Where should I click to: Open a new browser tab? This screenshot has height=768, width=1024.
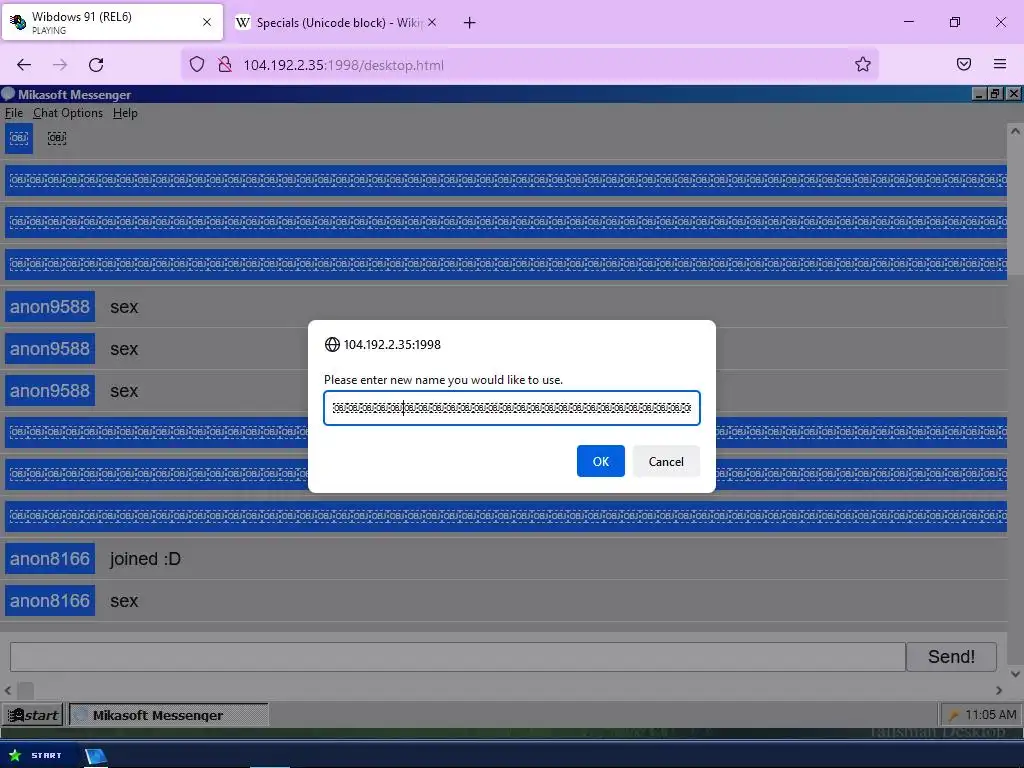[x=469, y=23]
